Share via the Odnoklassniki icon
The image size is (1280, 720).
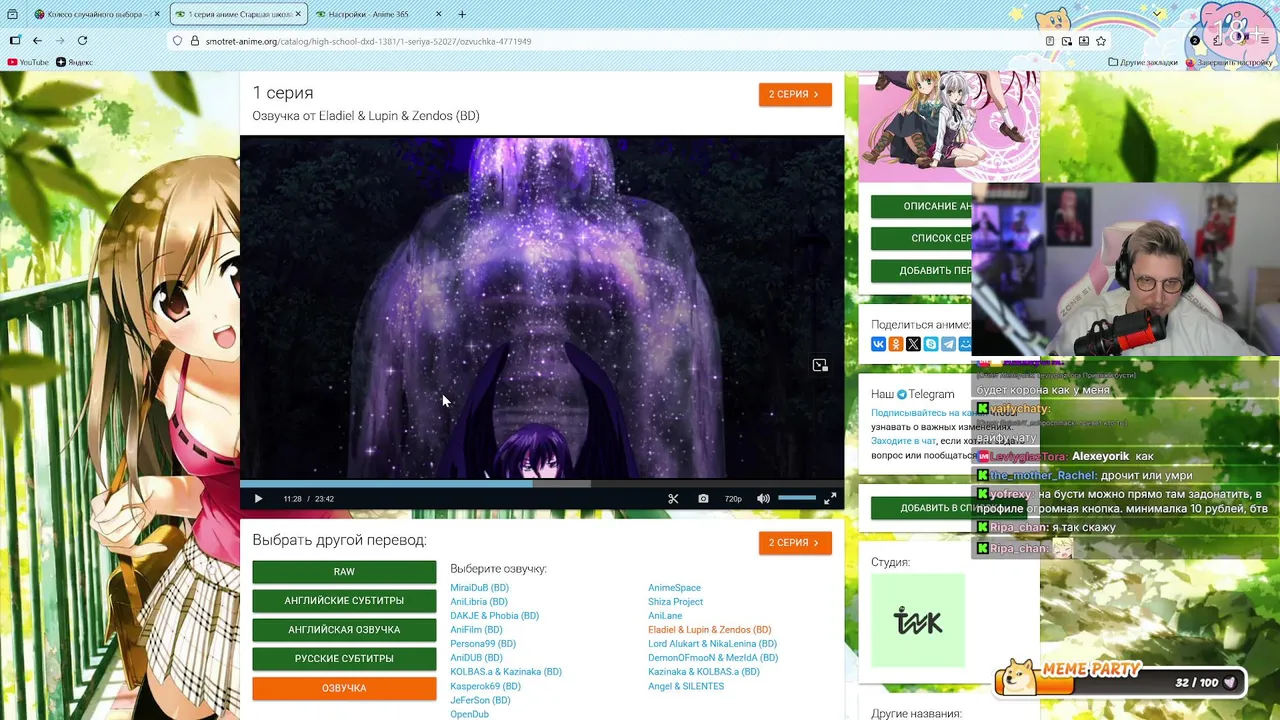[896, 344]
